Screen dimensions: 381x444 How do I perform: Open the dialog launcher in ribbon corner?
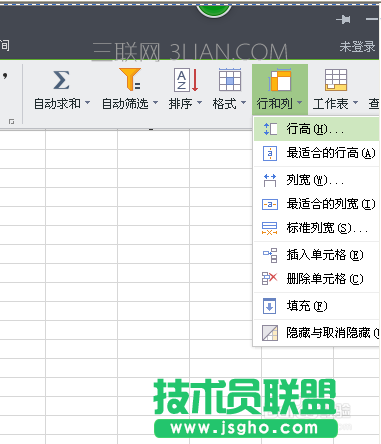pyautogui.click(x=12, y=122)
